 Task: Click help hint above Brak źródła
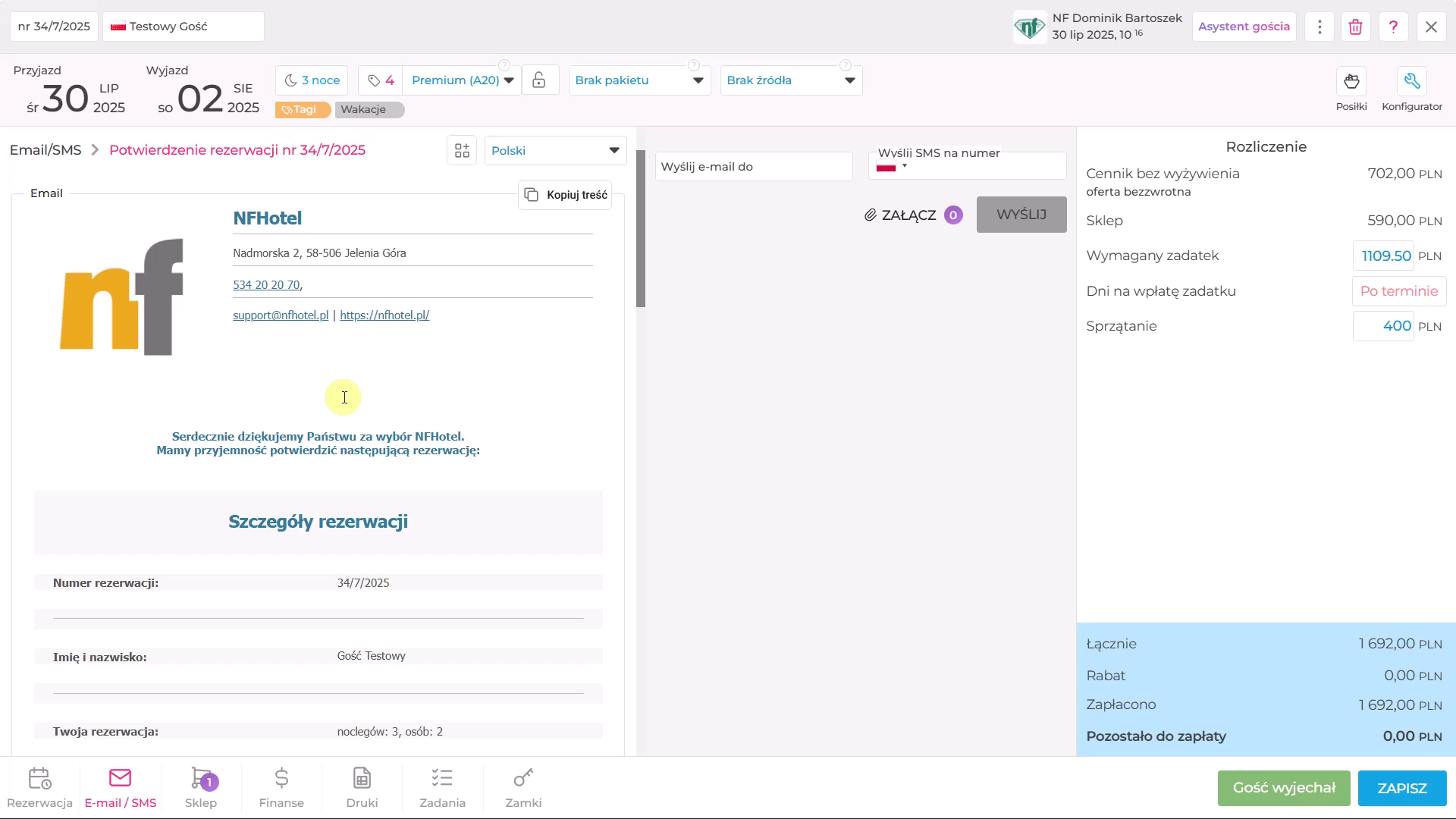coord(846,65)
